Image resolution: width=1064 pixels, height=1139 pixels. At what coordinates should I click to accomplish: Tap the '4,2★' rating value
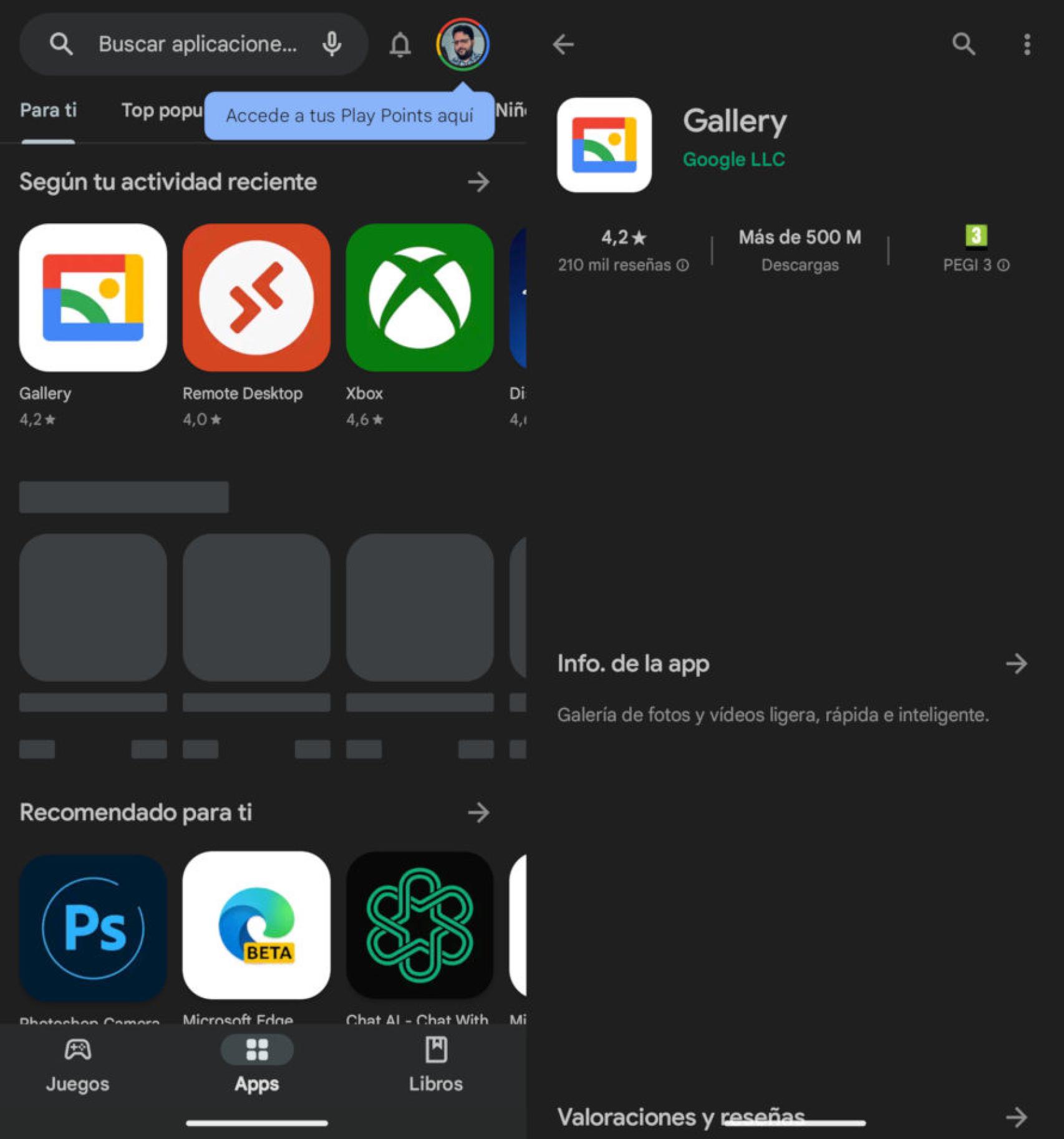pyautogui.click(x=624, y=237)
